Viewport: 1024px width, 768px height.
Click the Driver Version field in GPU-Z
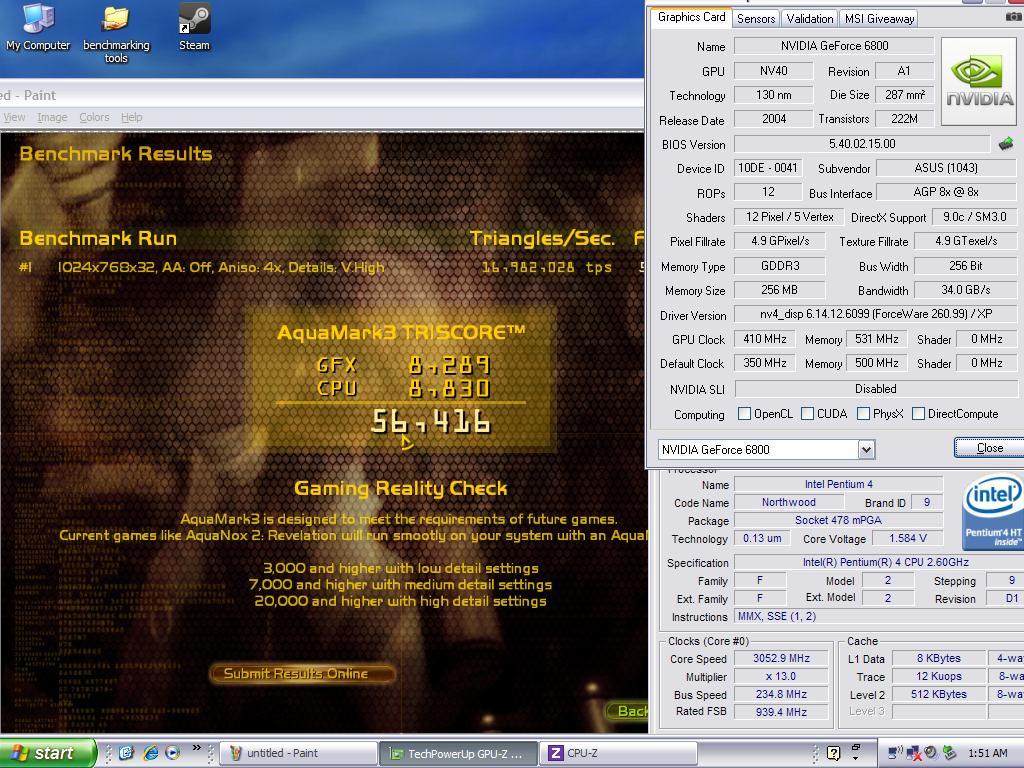pyautogui.click(x=875, y=314)
